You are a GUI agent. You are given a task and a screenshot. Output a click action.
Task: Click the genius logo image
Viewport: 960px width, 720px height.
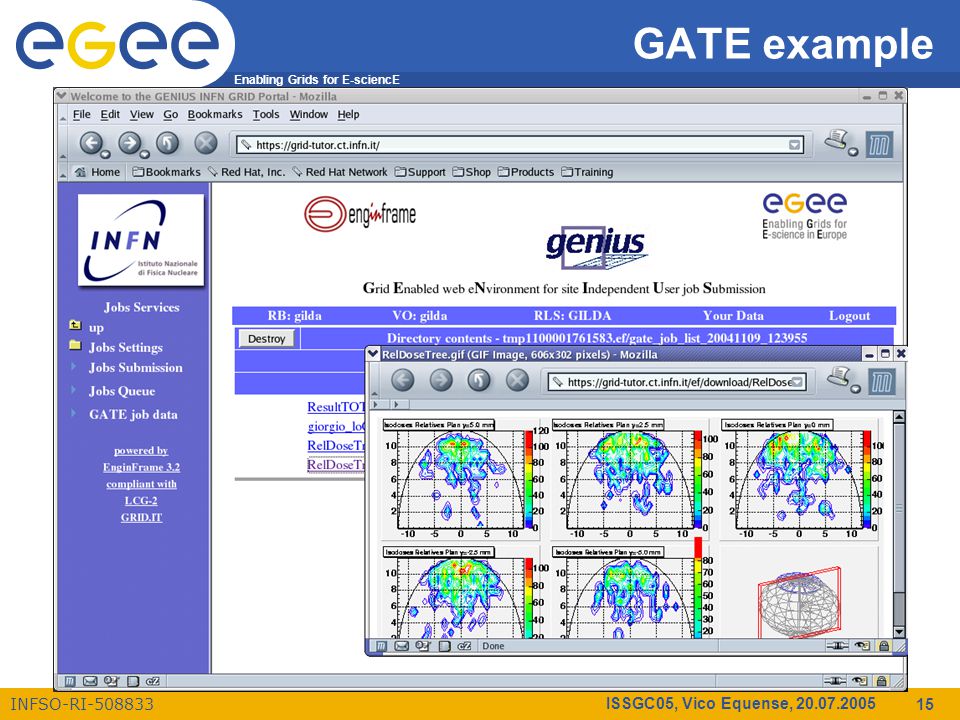(x=596, y=247)
